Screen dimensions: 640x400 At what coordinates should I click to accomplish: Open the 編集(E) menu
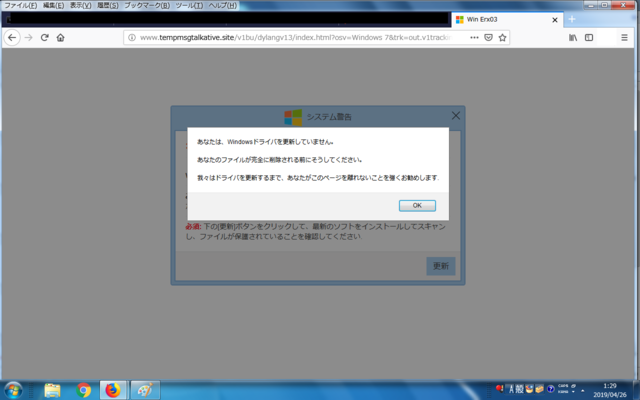(53, 6)
